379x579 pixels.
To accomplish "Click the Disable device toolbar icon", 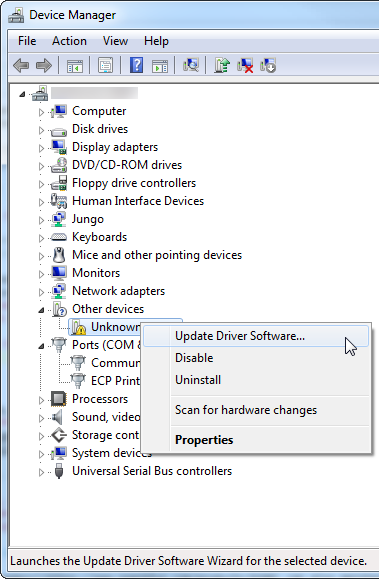I will (268, 65).
